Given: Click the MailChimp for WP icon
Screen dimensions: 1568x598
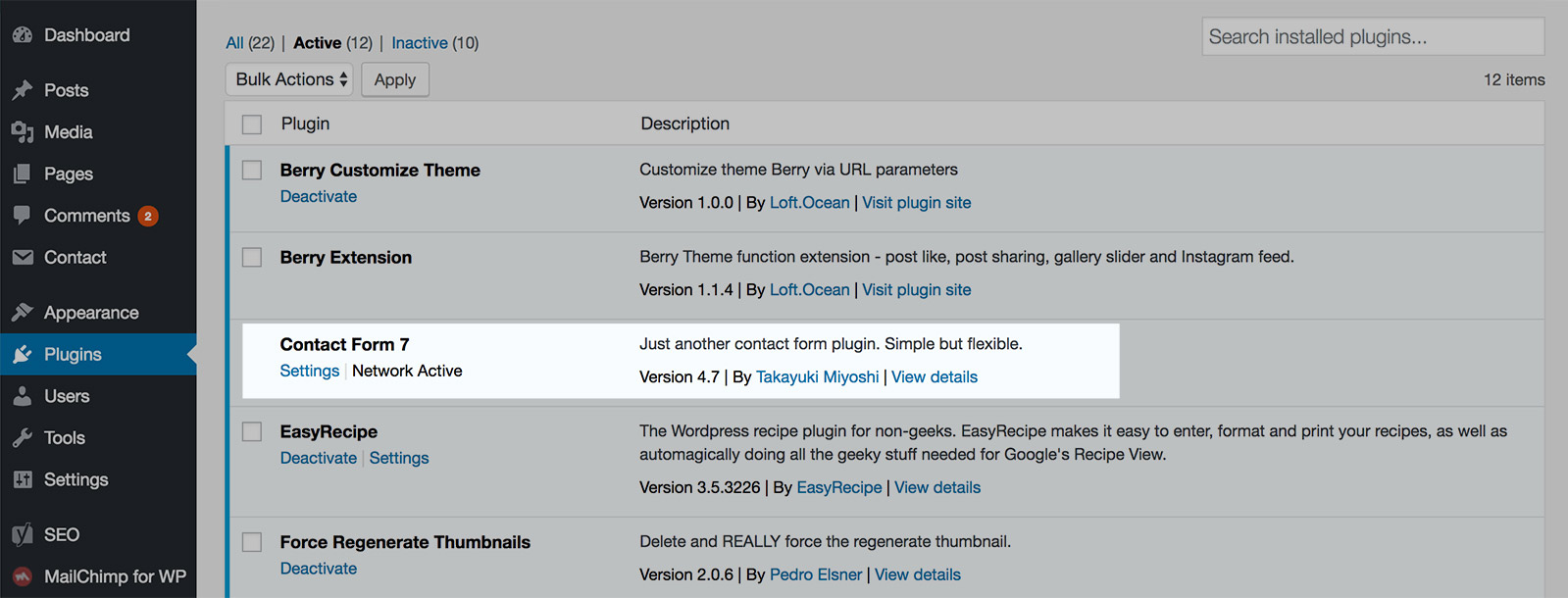Looking at the screenshot, I should tap(23, 576).
